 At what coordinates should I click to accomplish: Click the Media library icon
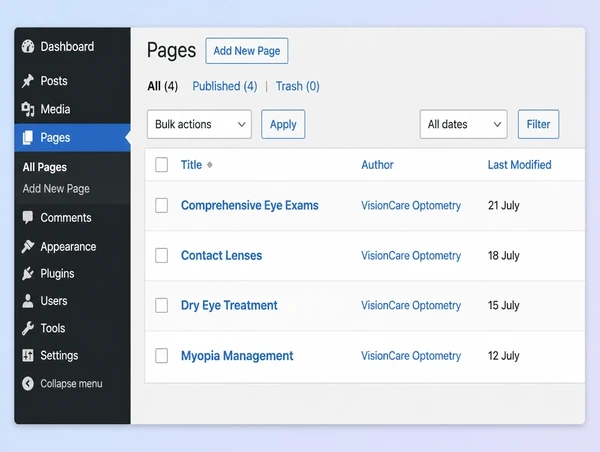(x=28, y=109)
